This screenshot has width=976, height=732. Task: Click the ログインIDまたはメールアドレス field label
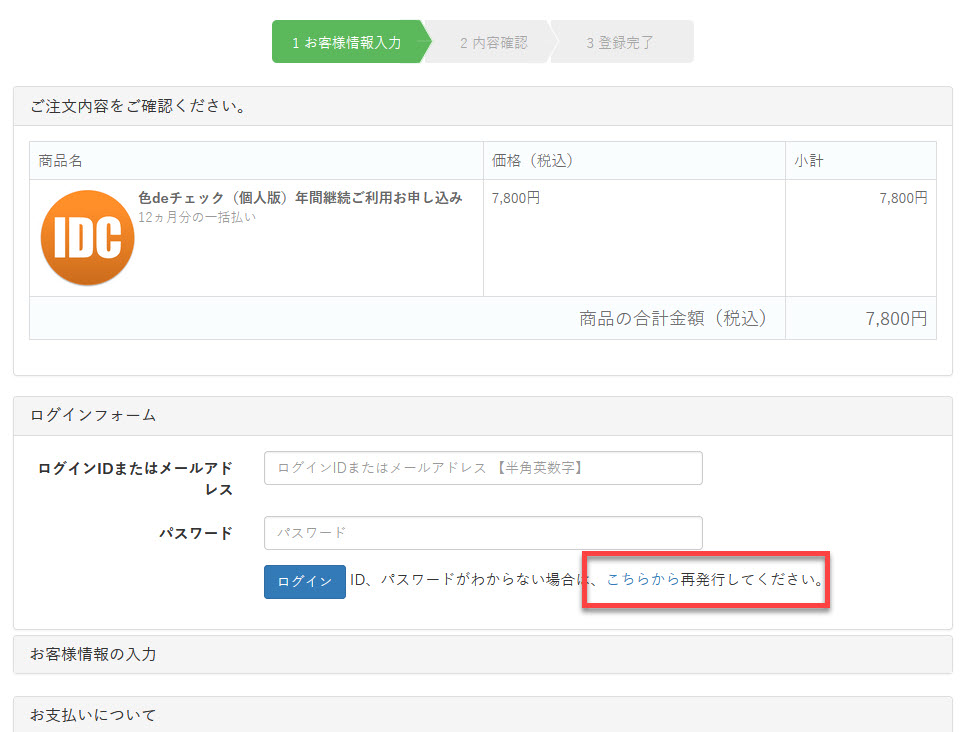point(136,478)
